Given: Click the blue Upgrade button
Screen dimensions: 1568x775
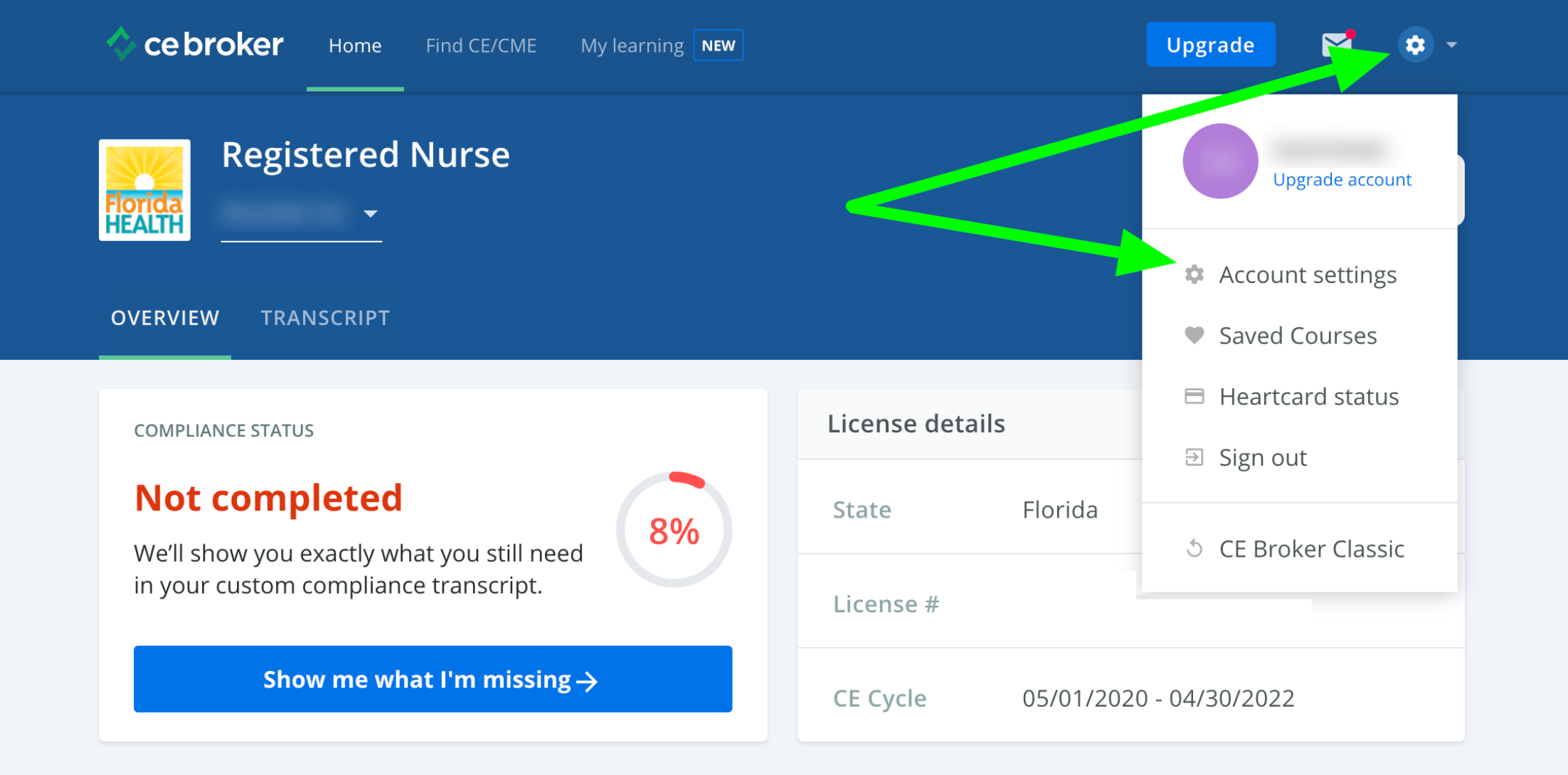Looking at the screenshot, I should [1210, 45].
